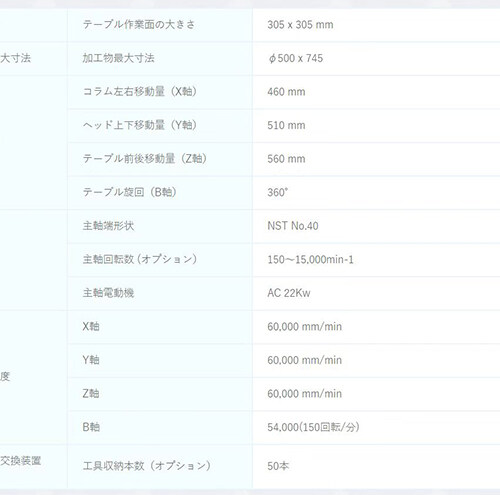Image resolution: width=500 pixels, height=495 pixels.
Task: Click the テーブル前後移動量 (Z軸) label
Action: tap(145, 159)
